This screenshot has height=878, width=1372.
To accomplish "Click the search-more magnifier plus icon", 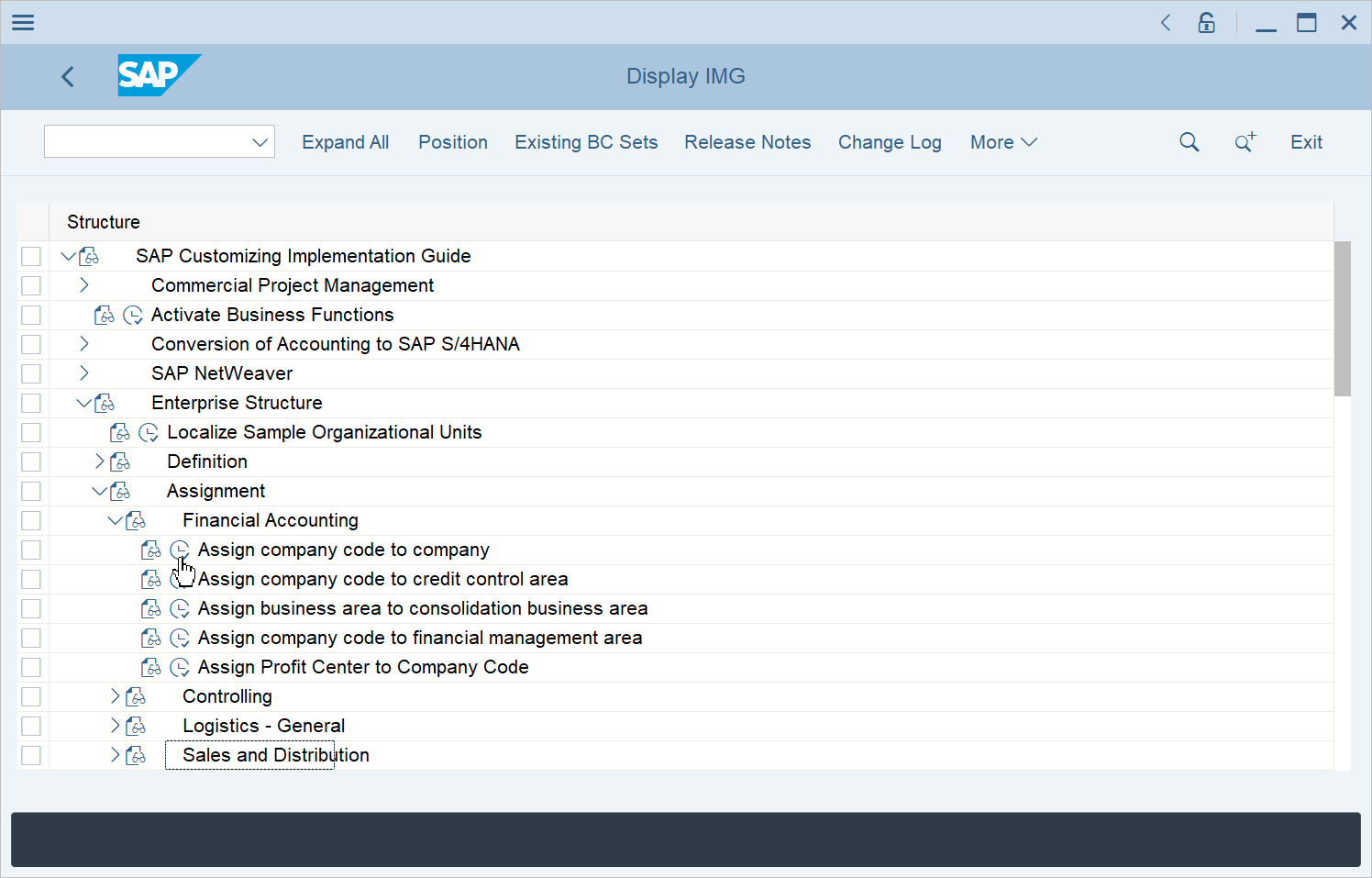I will [x=1245, y=142].
